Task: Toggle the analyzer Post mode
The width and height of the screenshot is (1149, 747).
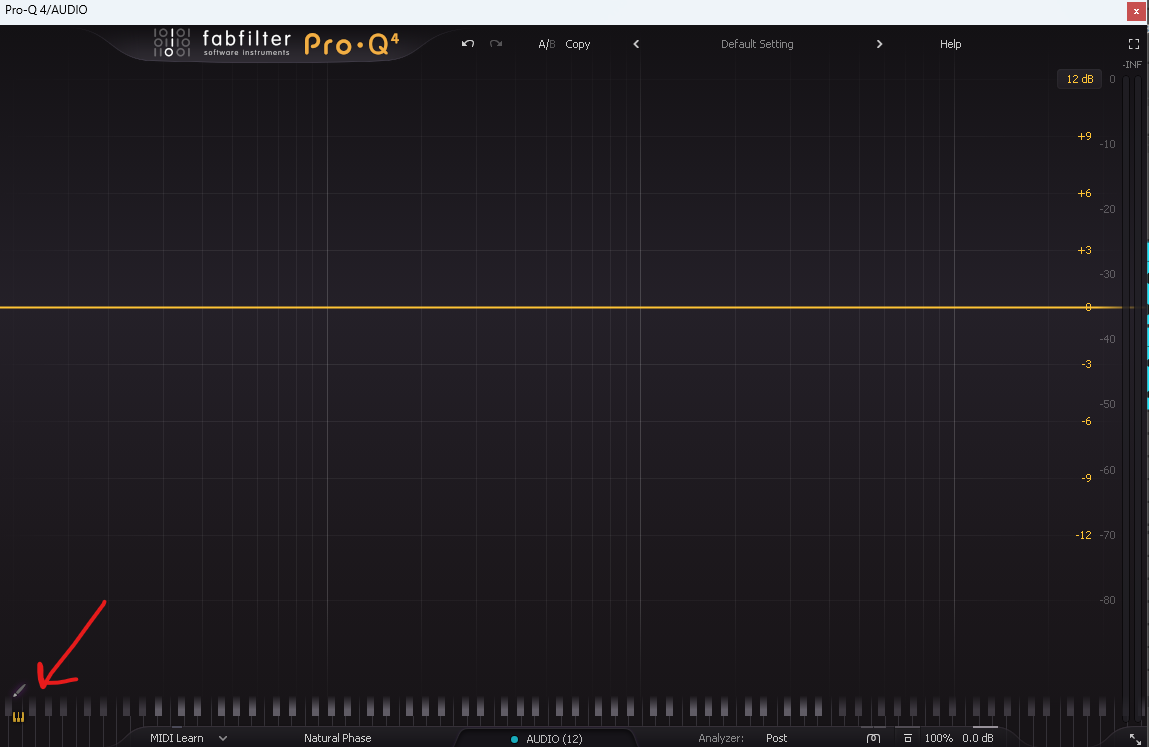Action: click(776, 738)
